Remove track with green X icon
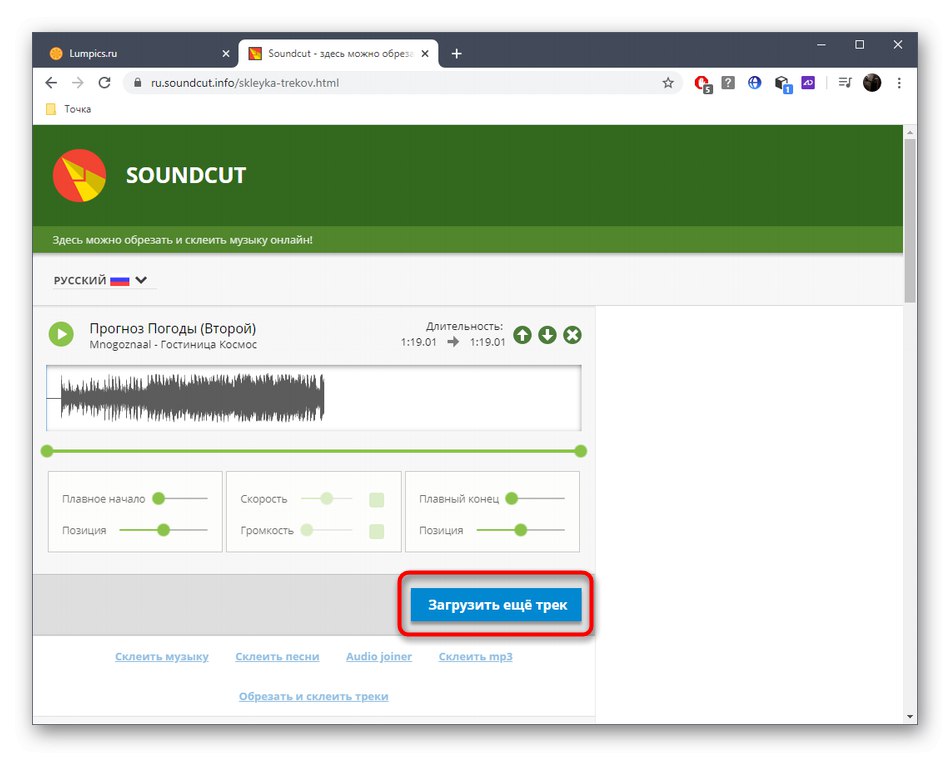Viewport: 950px width, 757px height. 572,335
